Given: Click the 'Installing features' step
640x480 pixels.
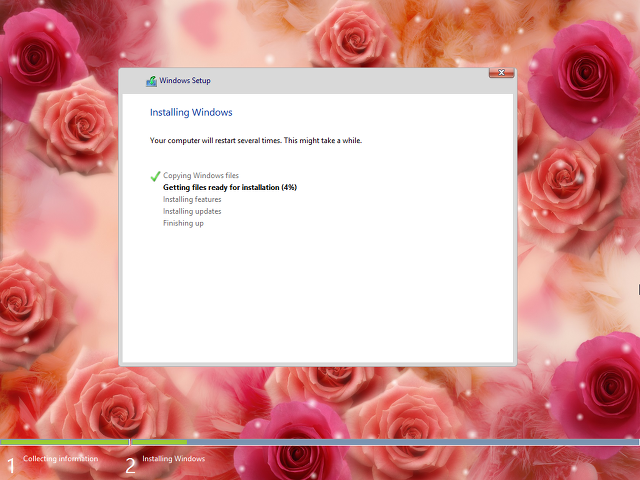Looking at the screenshot, I should [192, 199].
